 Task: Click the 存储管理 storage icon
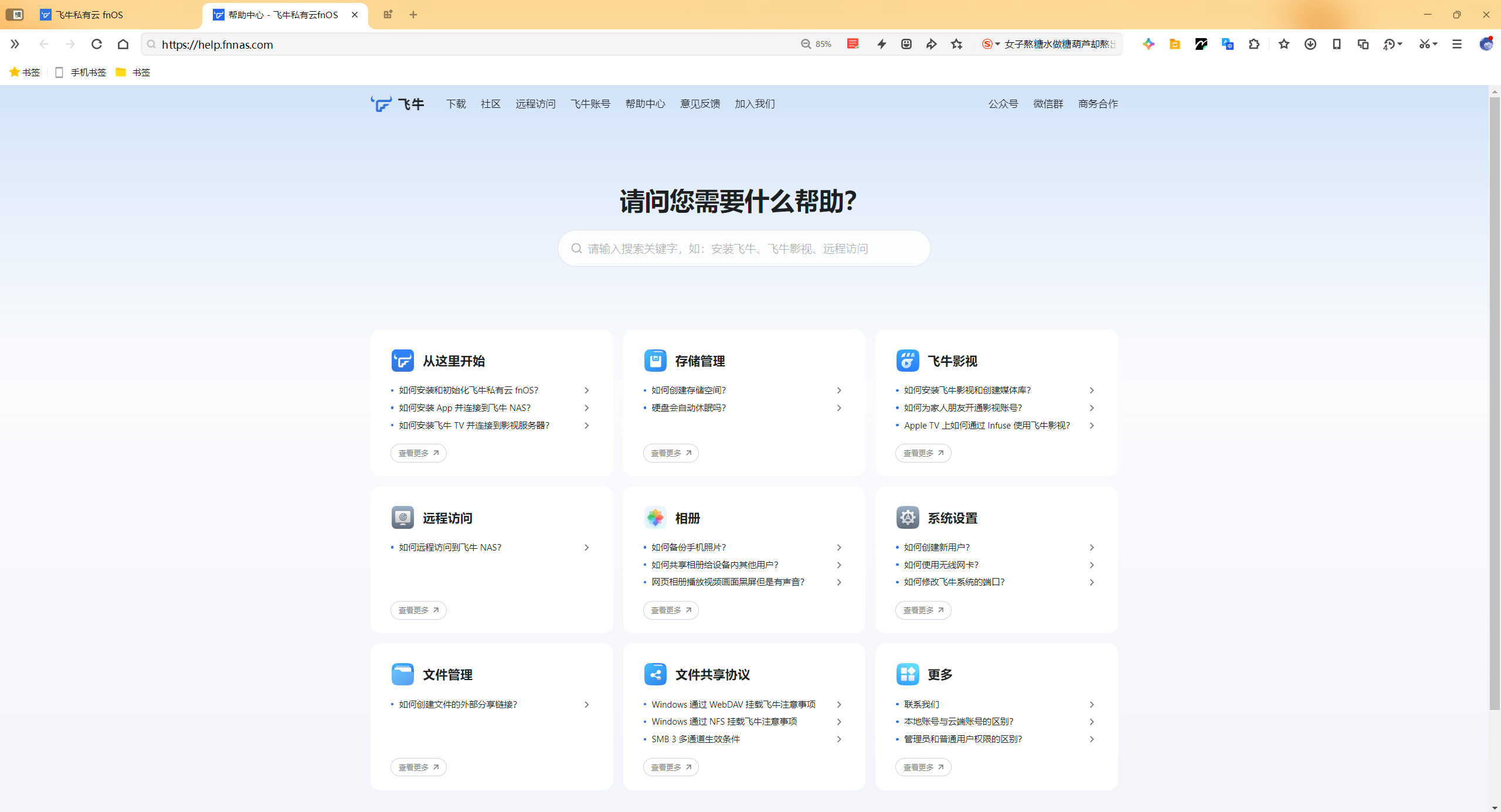tap(655, 361)
